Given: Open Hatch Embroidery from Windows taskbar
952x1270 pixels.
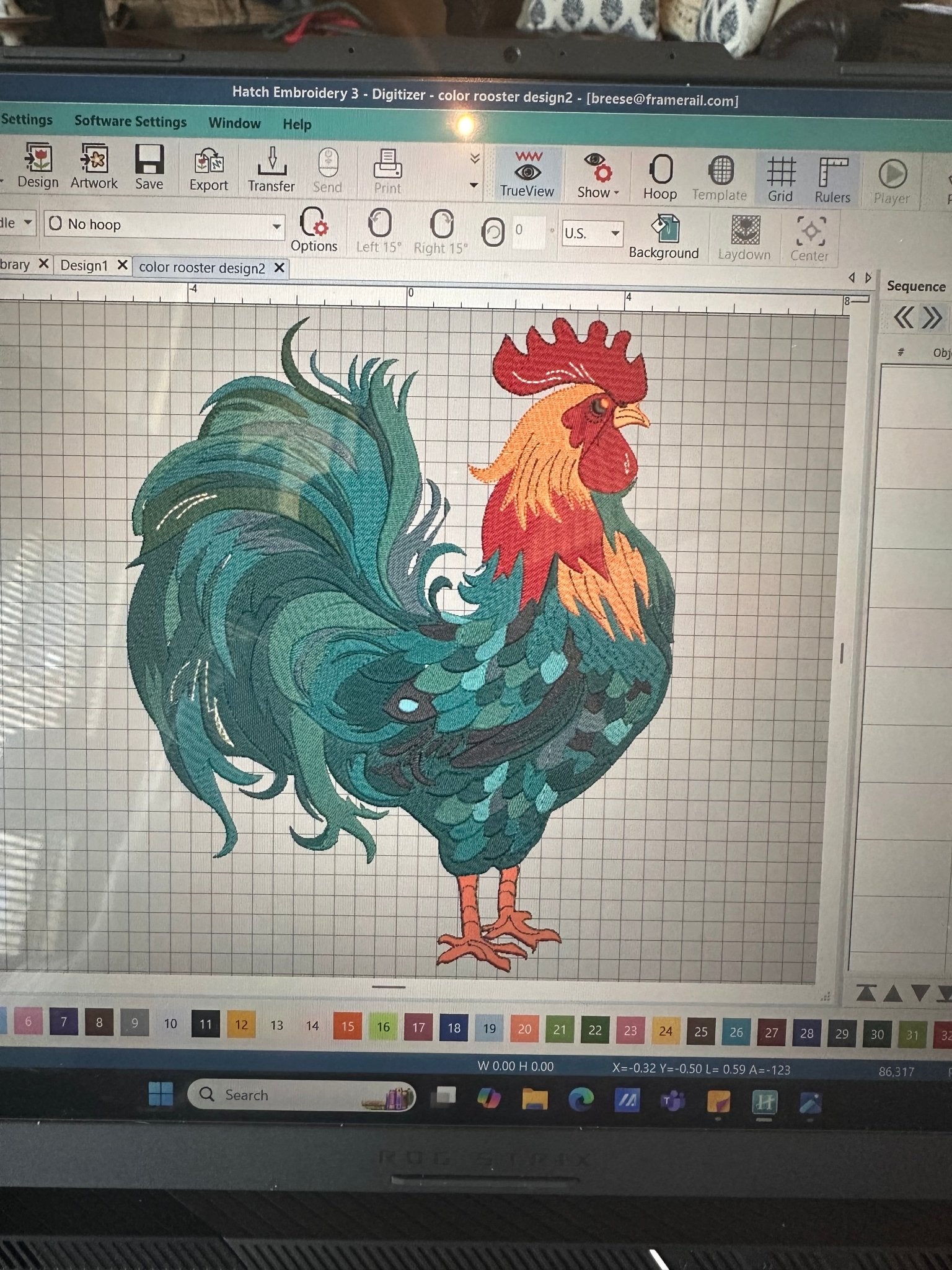Looking at the screenshot, I should point(764,1102).
